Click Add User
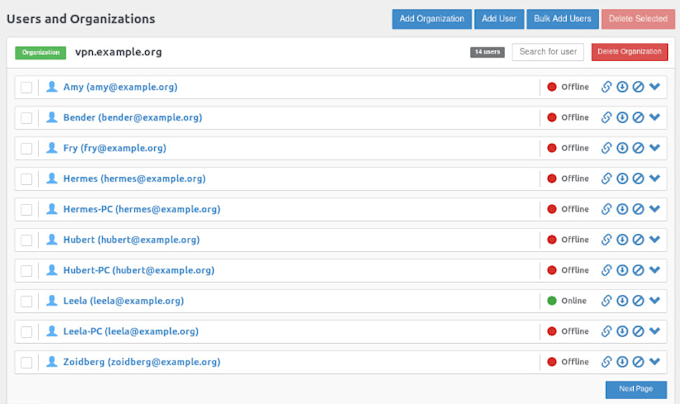The width and height of the screenshot is (680, 404). (x=499, y=19)
